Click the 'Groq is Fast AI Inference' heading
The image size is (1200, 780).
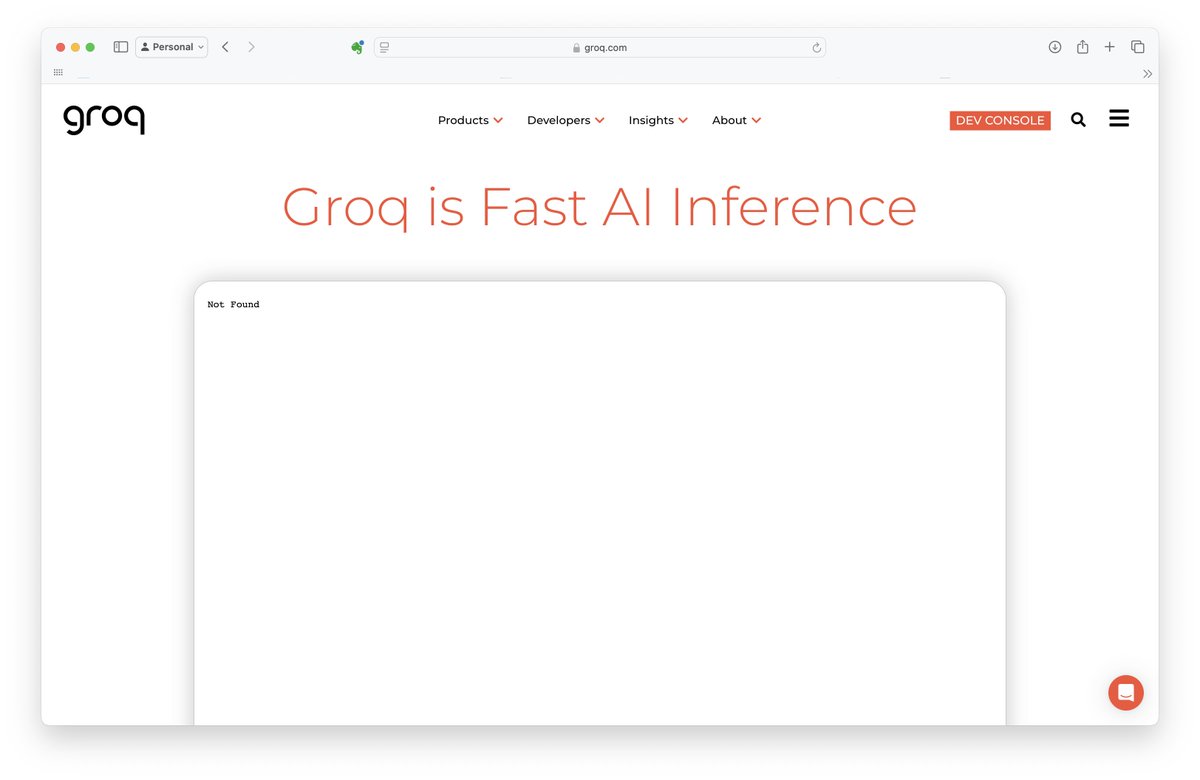click(600, 207)
